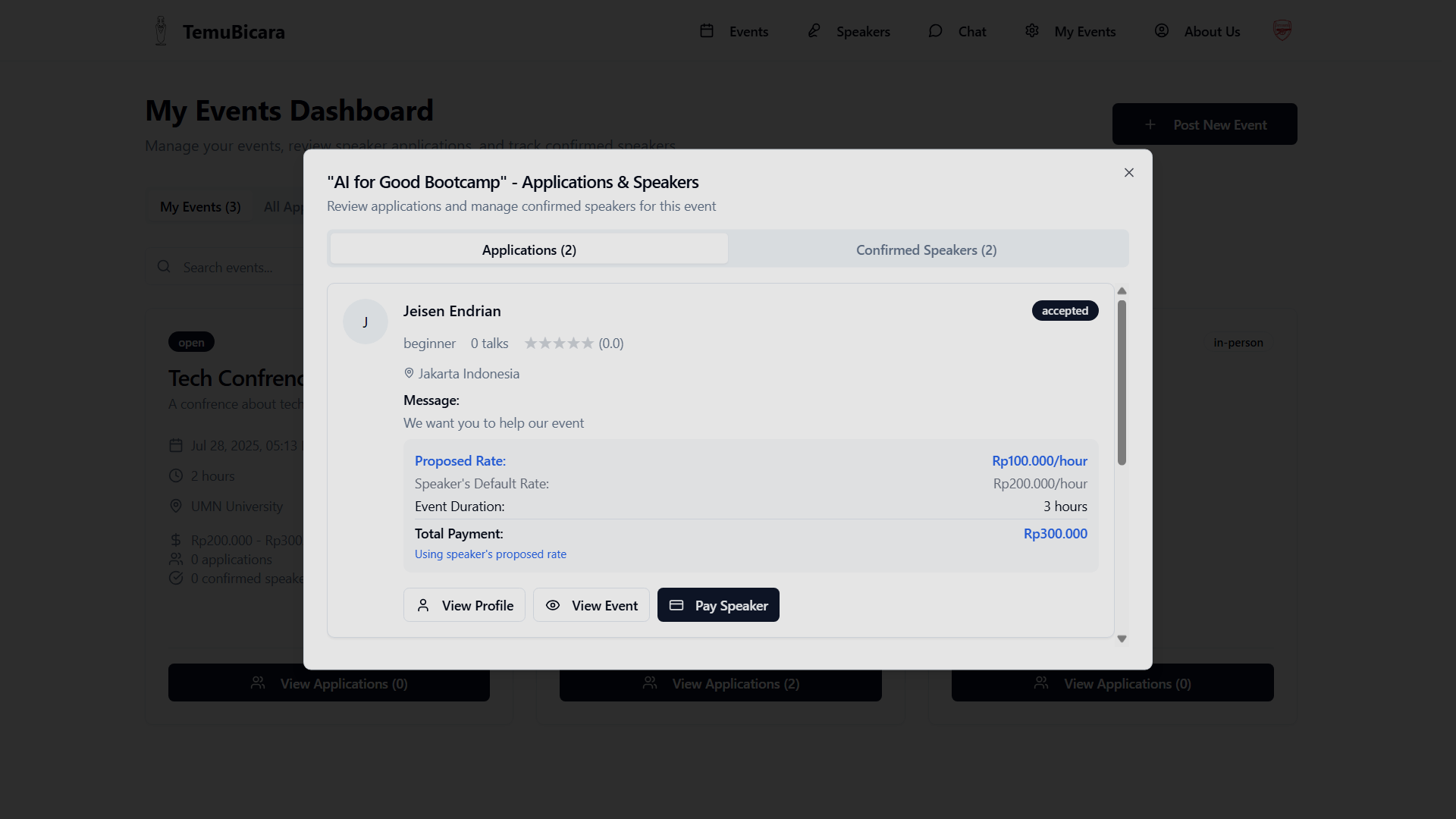Open the user avatar badge in navbar
Viewport: 1456px width, 819px height.
pos(1282,31)
